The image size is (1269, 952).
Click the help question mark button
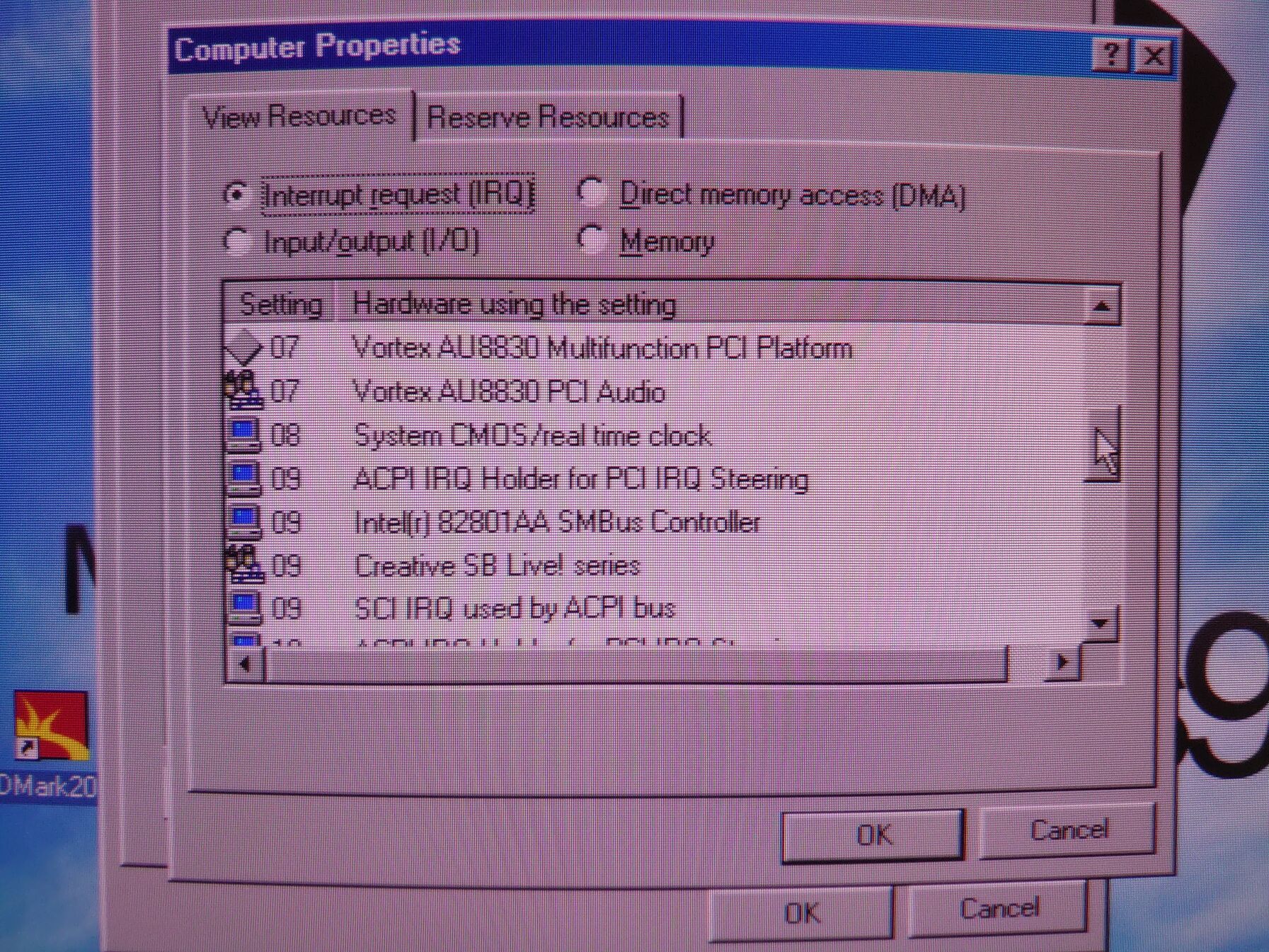1110,55
